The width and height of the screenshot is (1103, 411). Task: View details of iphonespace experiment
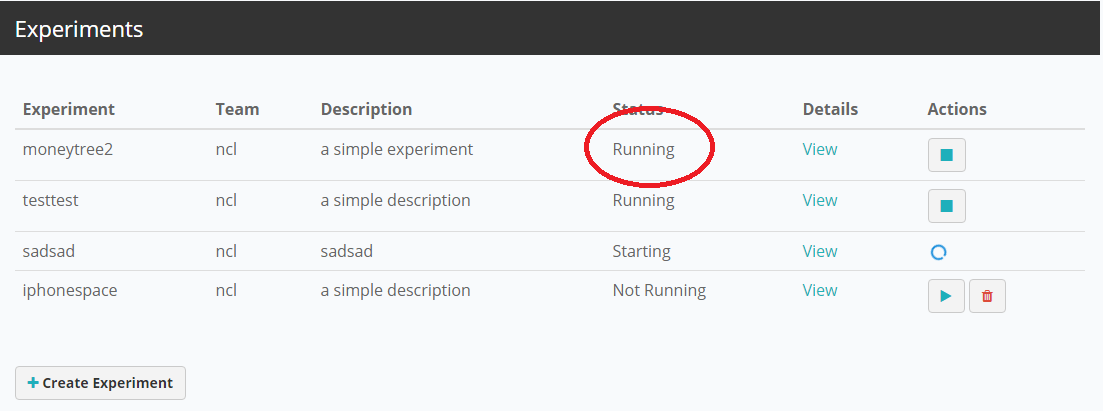tap(820, 290)
